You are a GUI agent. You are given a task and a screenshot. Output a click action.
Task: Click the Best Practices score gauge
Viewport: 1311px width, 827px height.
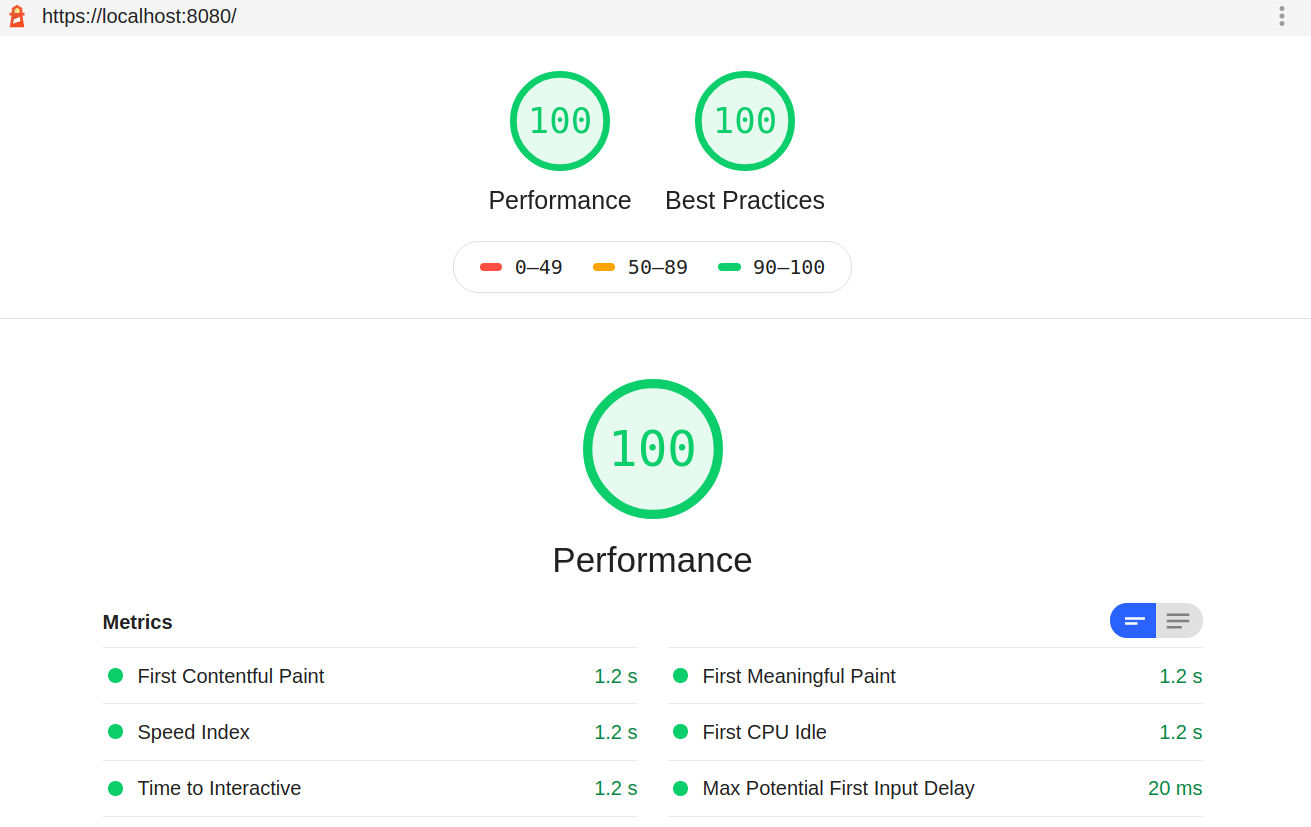[744, 121]
